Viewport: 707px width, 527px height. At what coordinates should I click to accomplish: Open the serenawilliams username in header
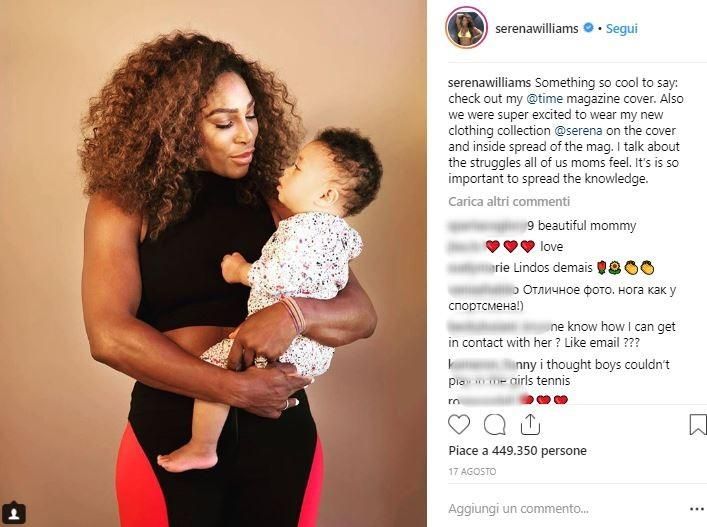coord(537,28)
